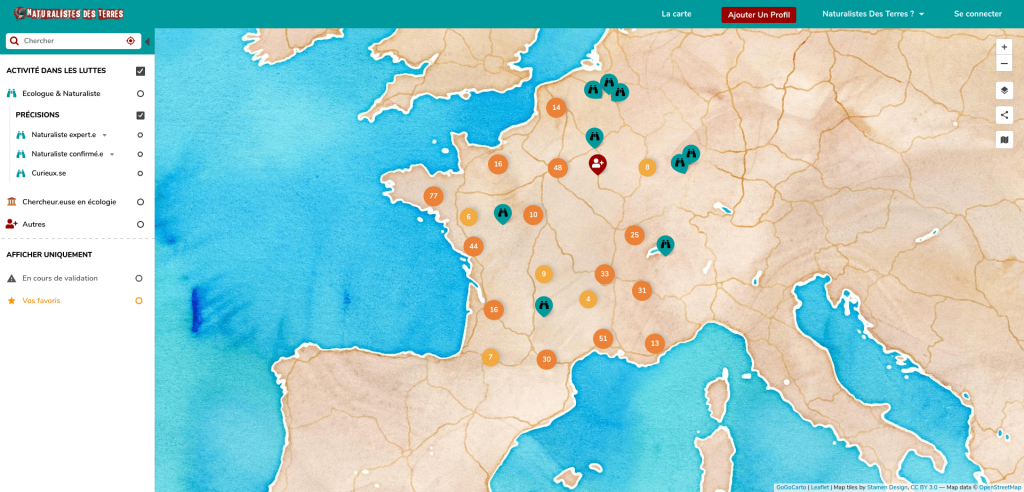Zoom in on the map

1004,47
